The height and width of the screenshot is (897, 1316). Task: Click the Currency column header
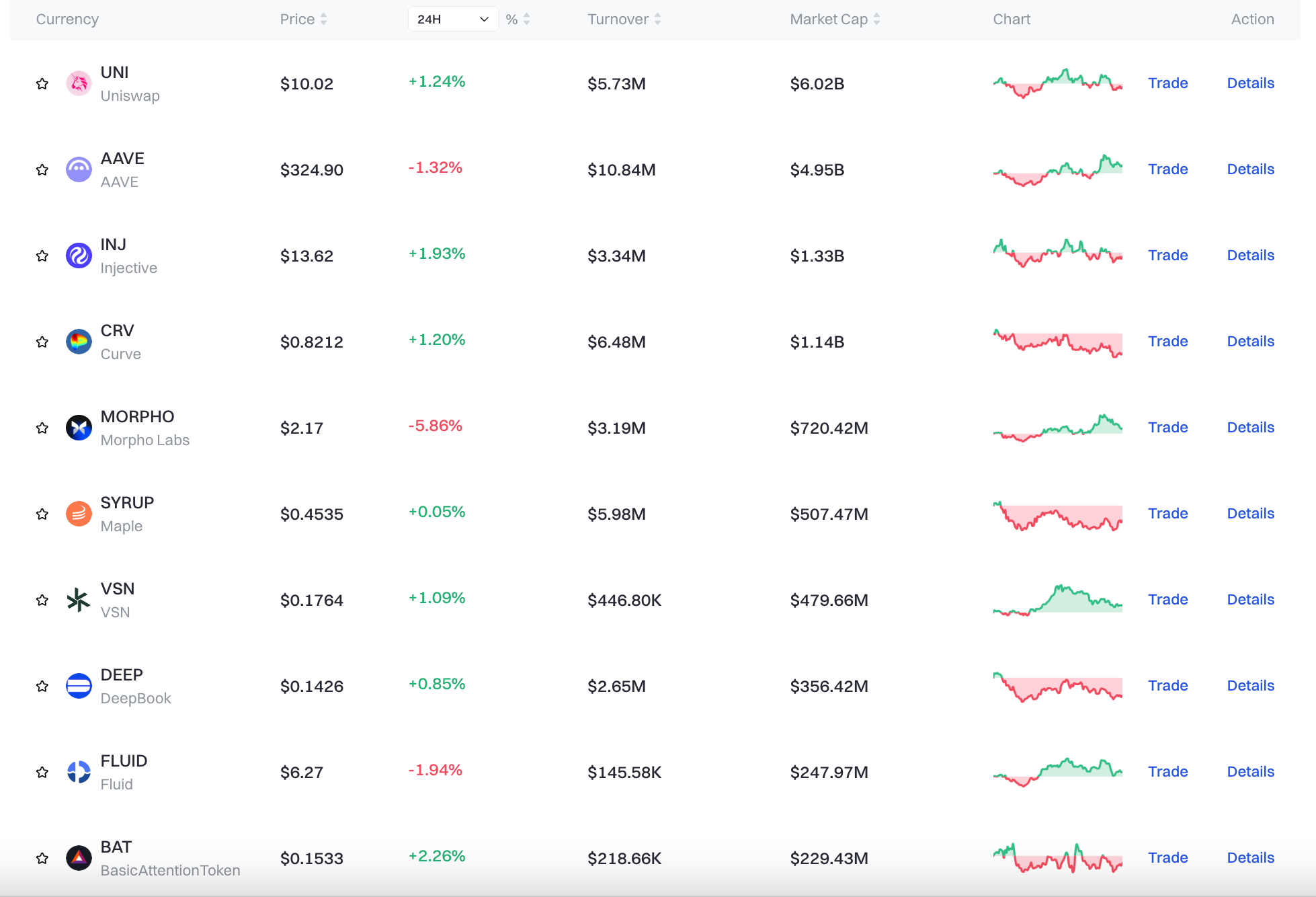[x=67, y=19]
